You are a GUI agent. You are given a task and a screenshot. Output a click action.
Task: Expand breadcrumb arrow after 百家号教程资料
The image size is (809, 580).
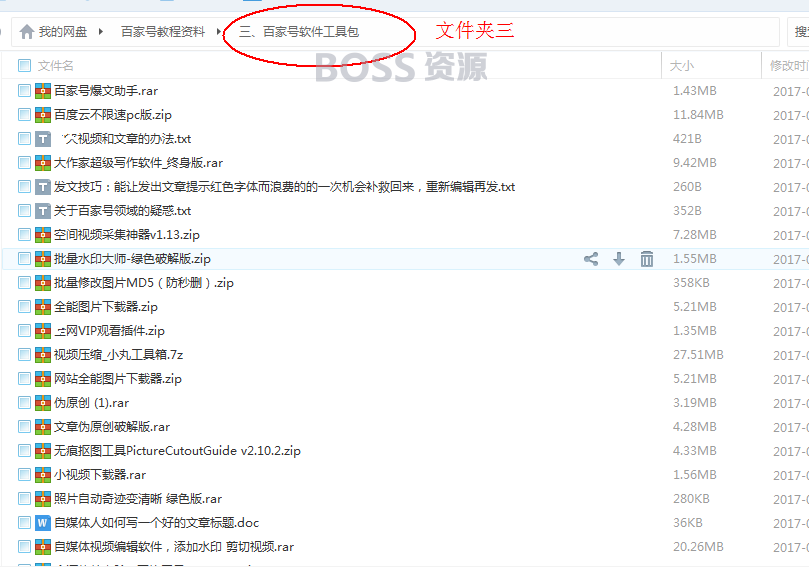tap(219, 32)
